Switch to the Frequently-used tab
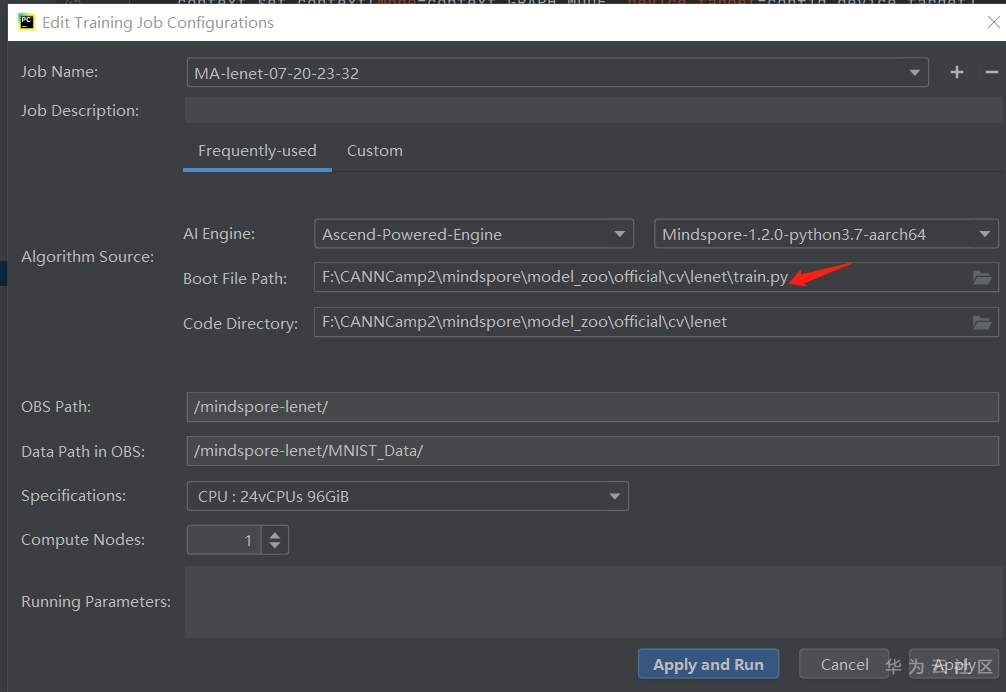 pyautogui.click(x=257, y=151)
